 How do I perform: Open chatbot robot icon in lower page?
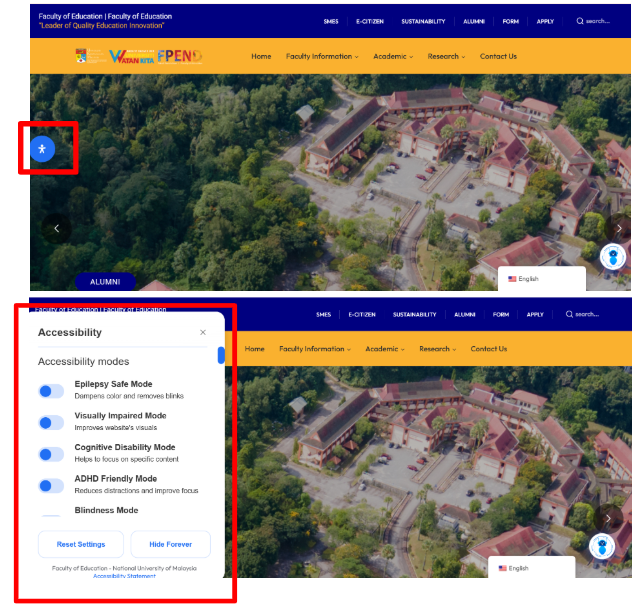point(601,547)
